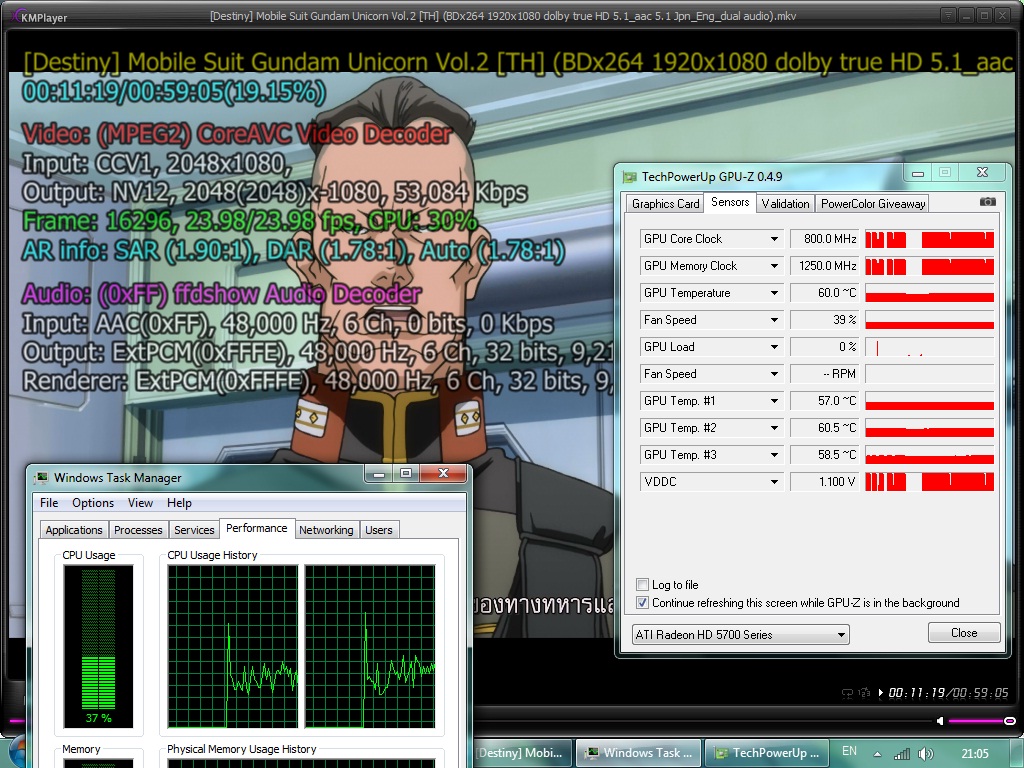Open the Users tab in Task Manager
The height and width of the screenshot is (768, 1024).
(x=379, y=530)
